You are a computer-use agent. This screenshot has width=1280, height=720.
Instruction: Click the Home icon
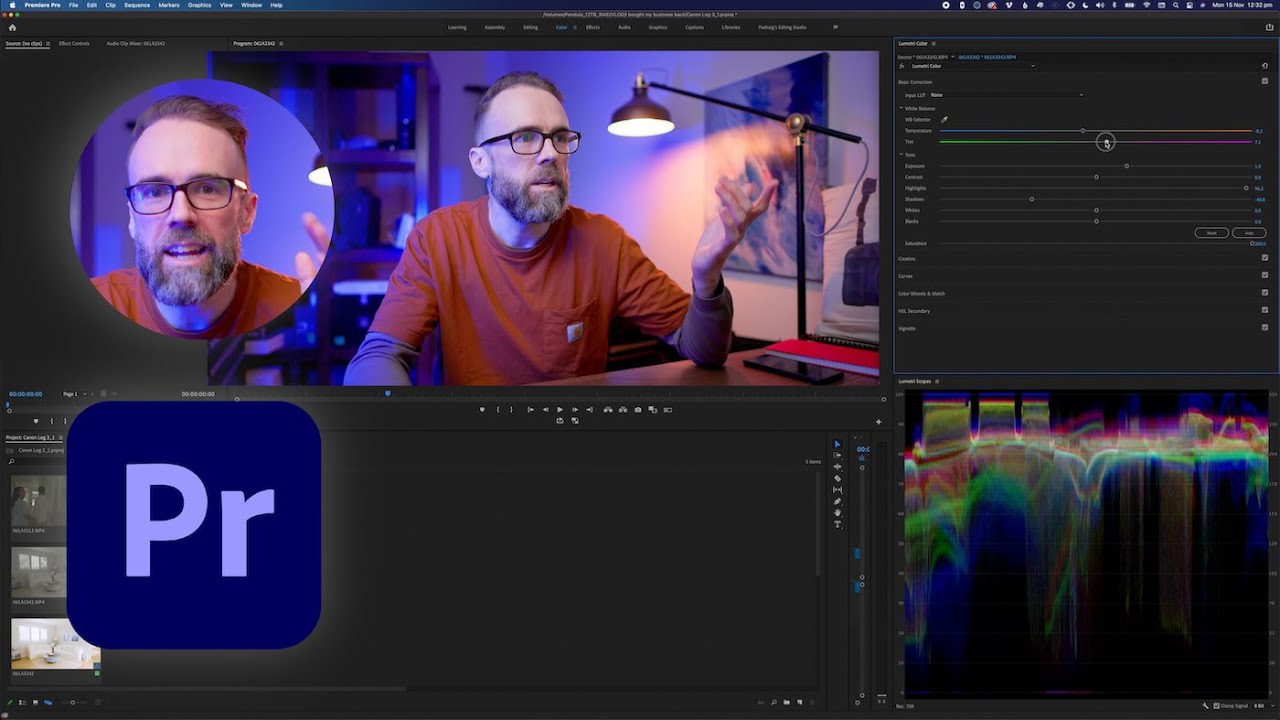pyautogui.click(x=12, y=27)
